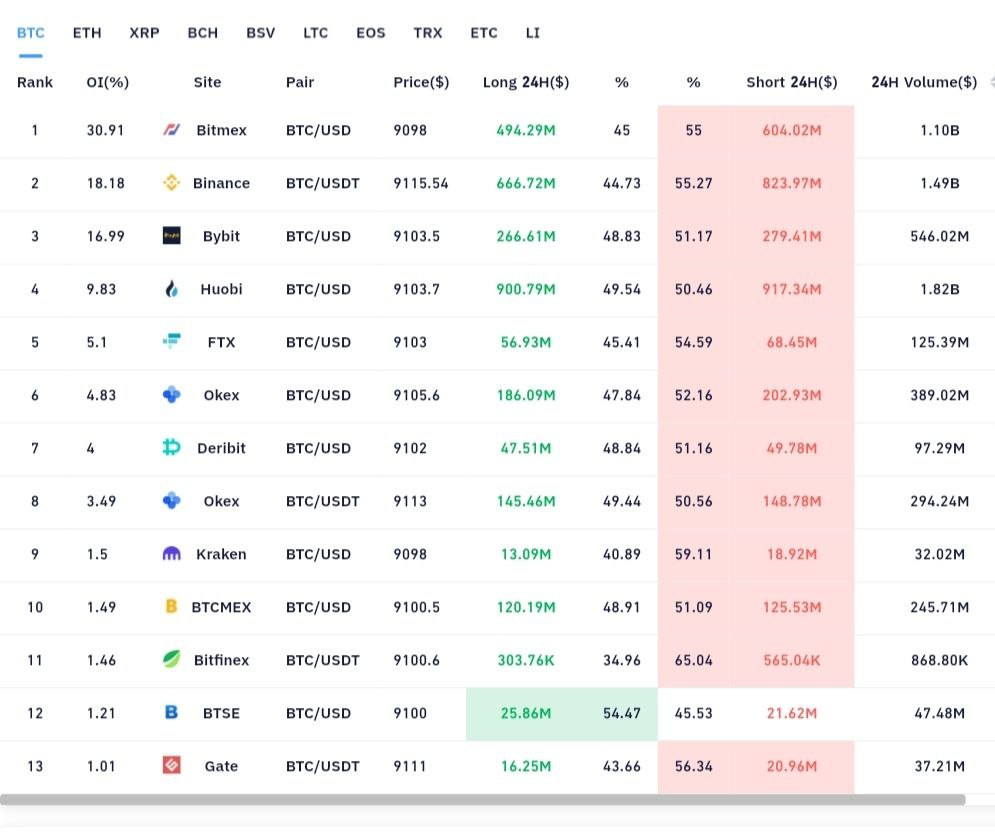Click Okex logo in BTC/USDT row

tap(171, 501)
